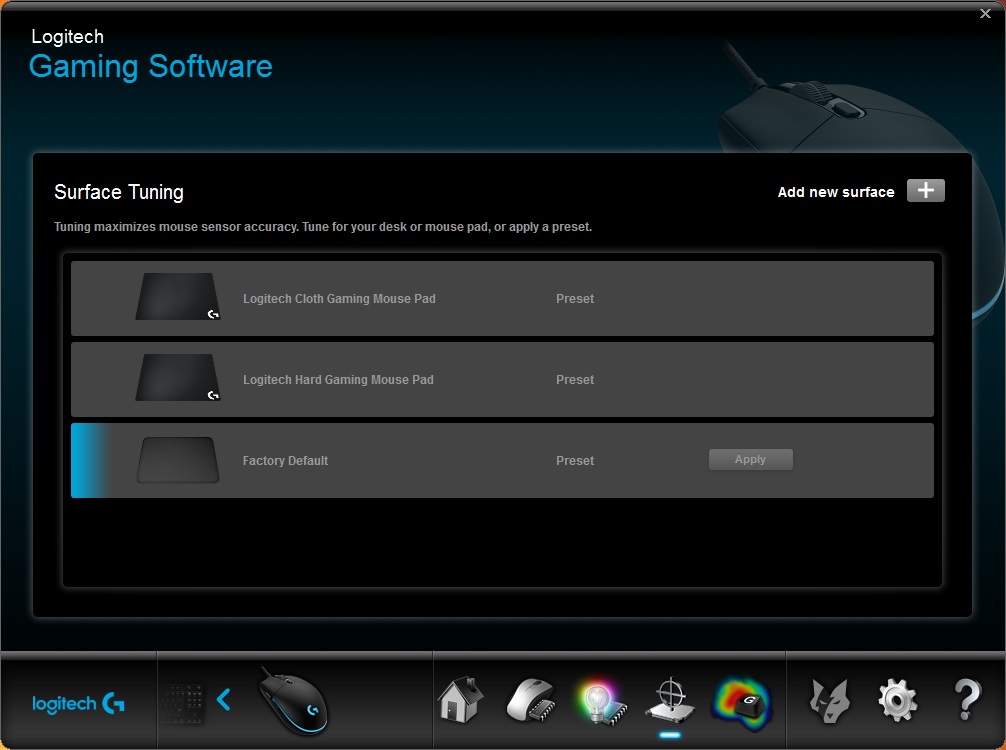Click the Add new surface label
This screenshot has width=1006, height=750.
click(x=835, y=192)
